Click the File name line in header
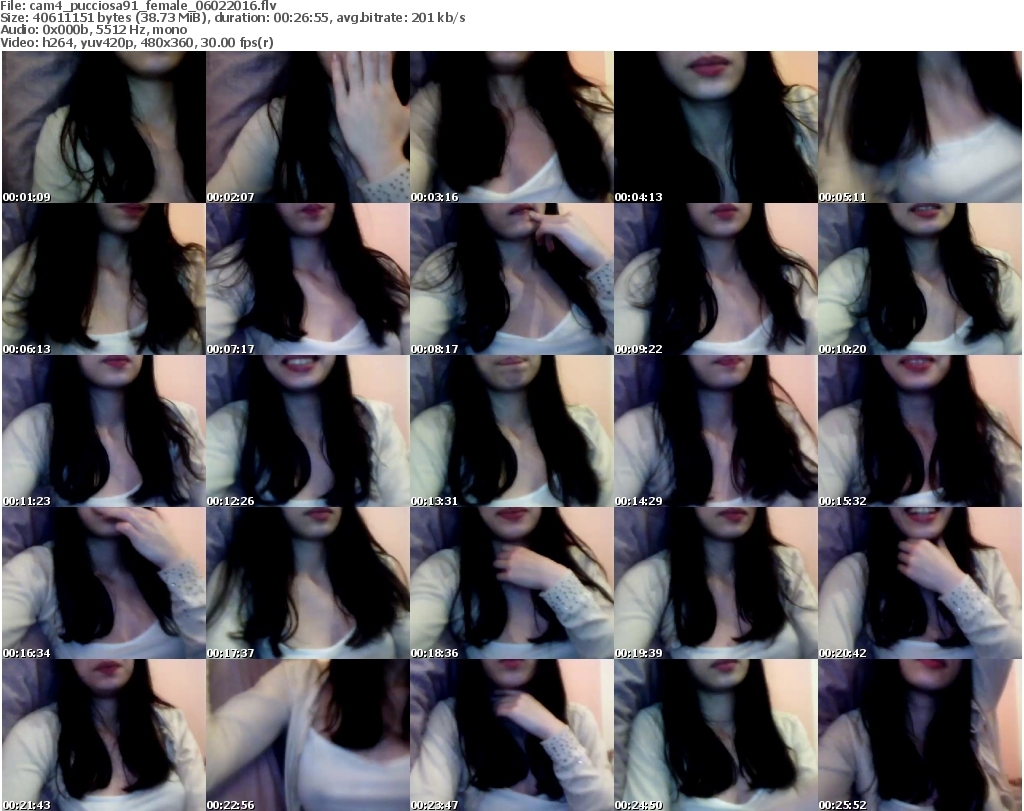 [138, 6]
